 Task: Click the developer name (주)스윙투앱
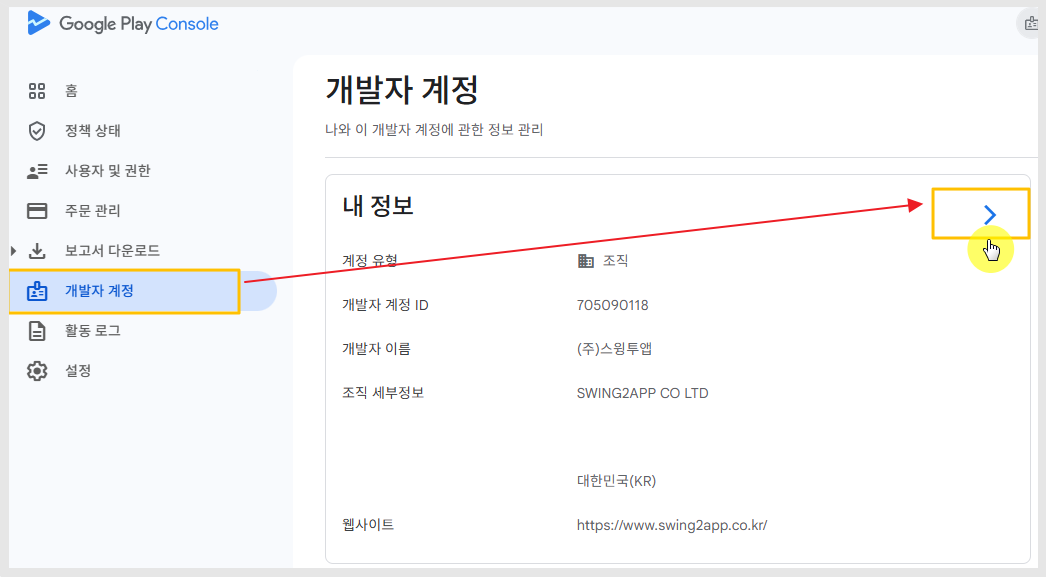pos(614,349)
